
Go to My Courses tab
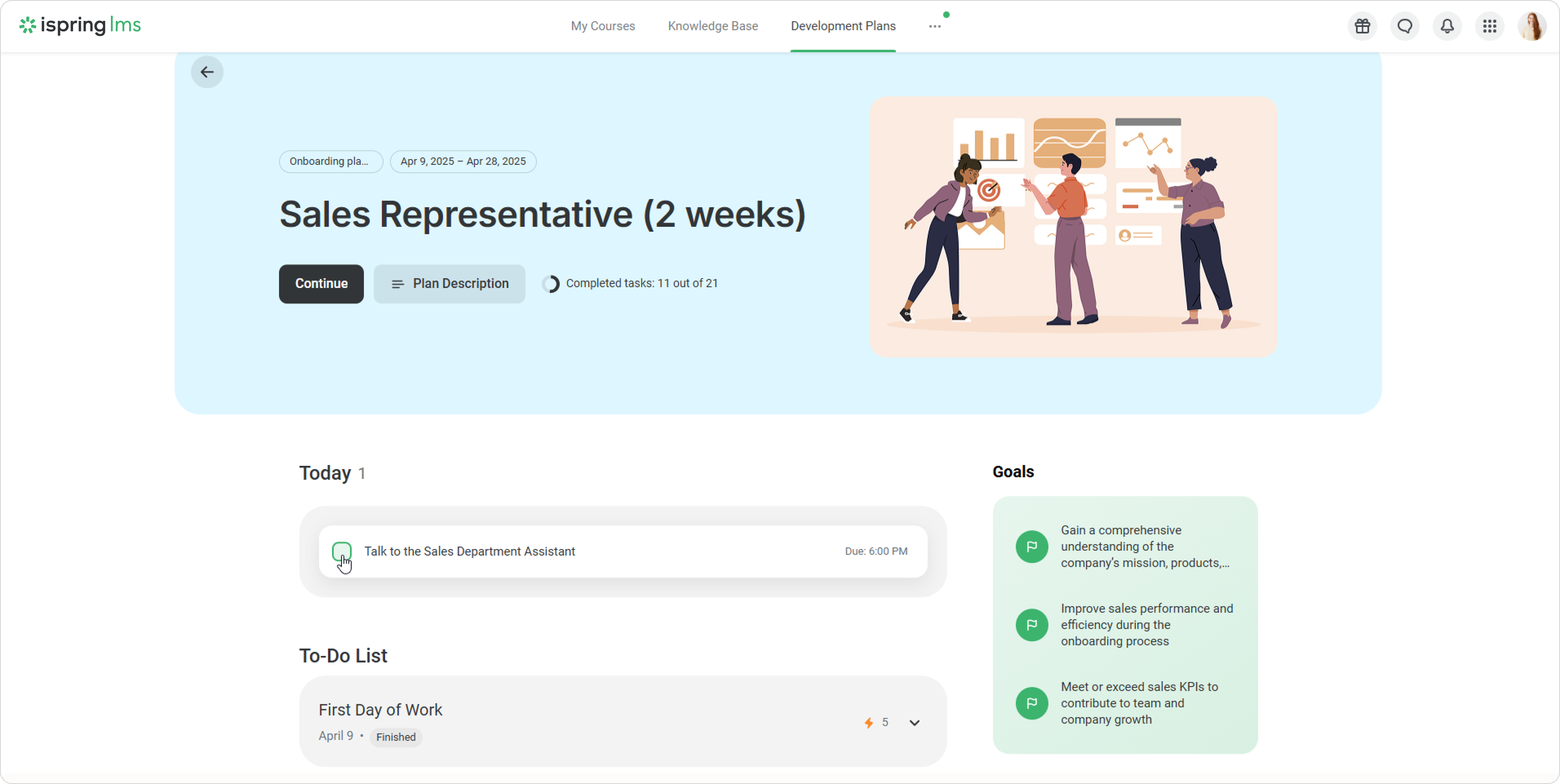pos(603,26)
